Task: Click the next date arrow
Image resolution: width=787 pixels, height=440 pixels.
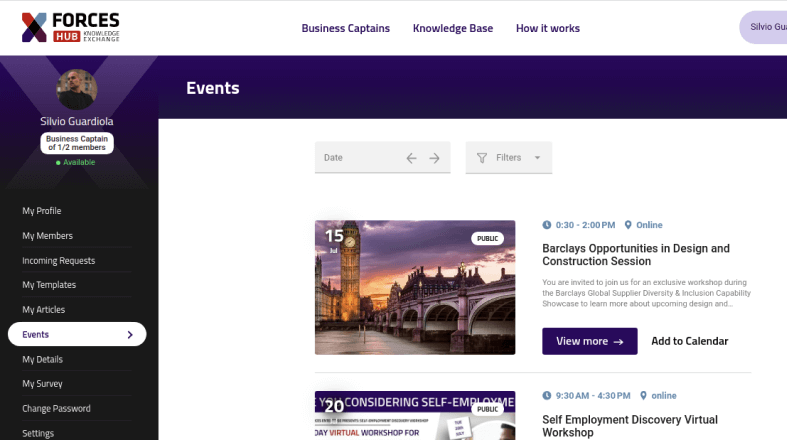Action: point(434,158)
